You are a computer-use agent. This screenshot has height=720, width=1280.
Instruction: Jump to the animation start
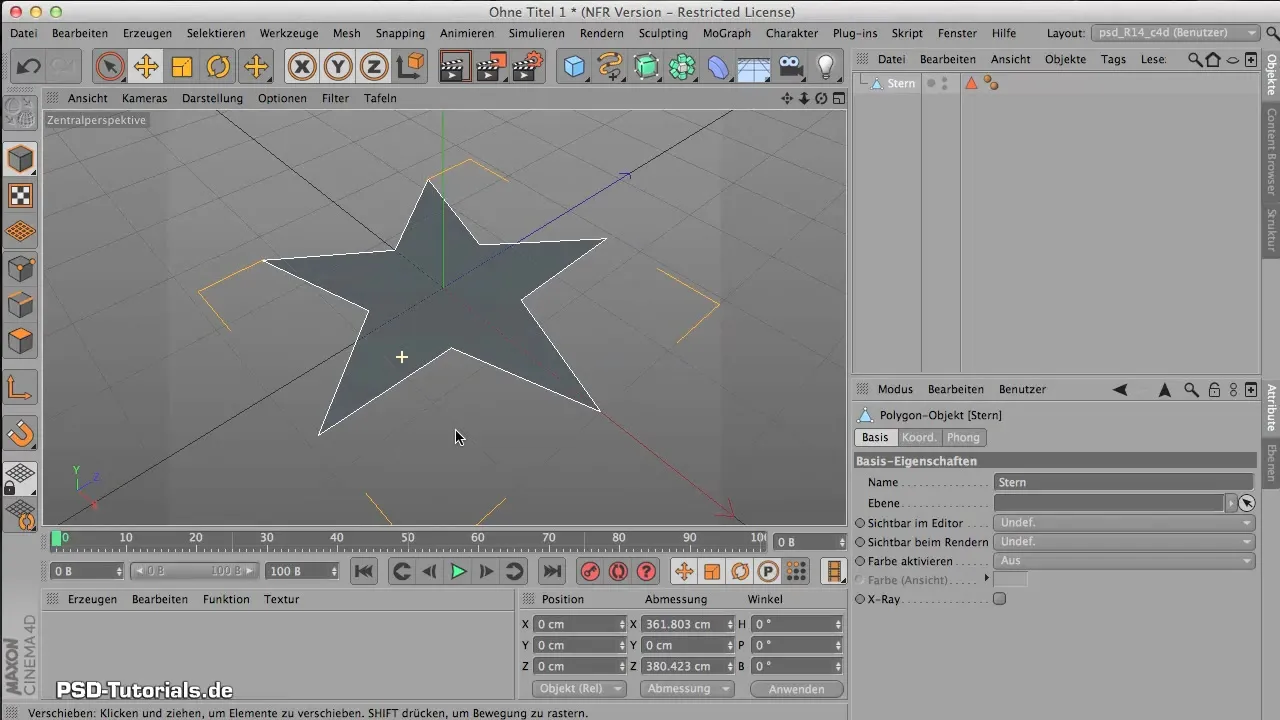point(364,571)
